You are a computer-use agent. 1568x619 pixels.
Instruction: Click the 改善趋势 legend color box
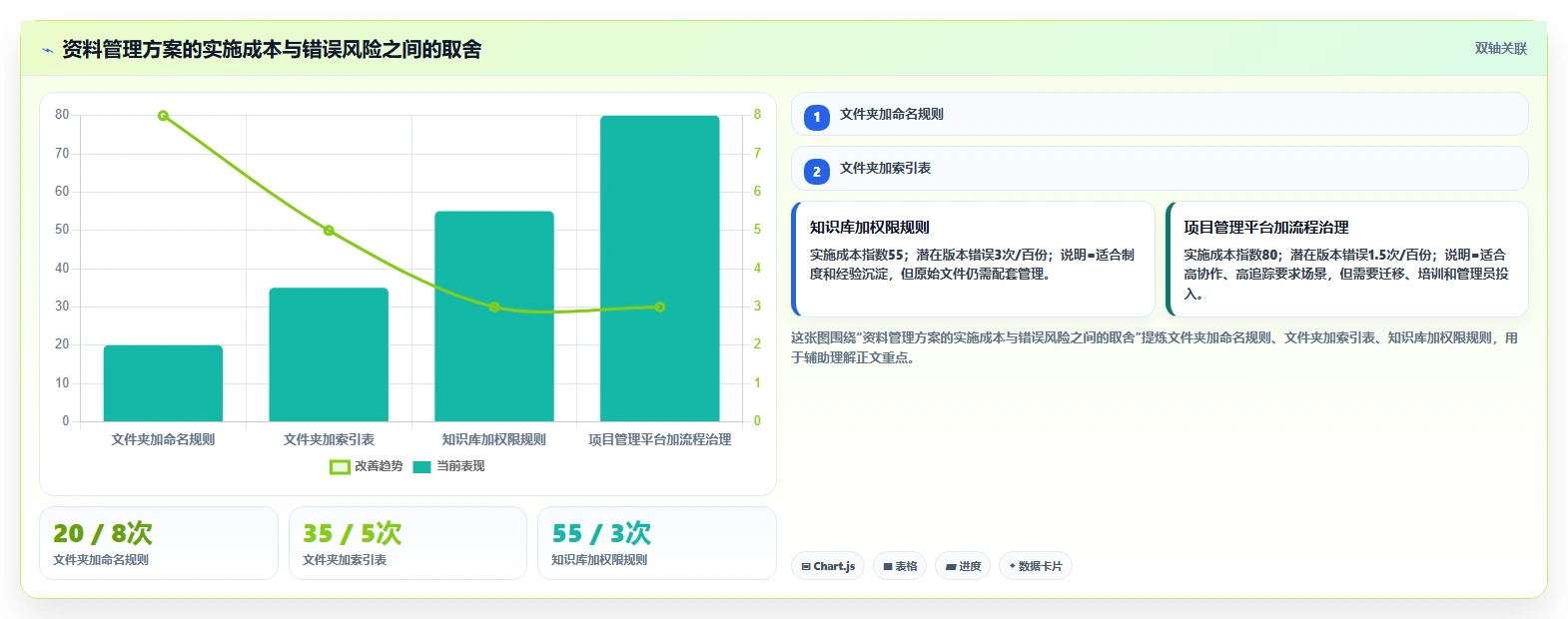click(x=340, y=466)
